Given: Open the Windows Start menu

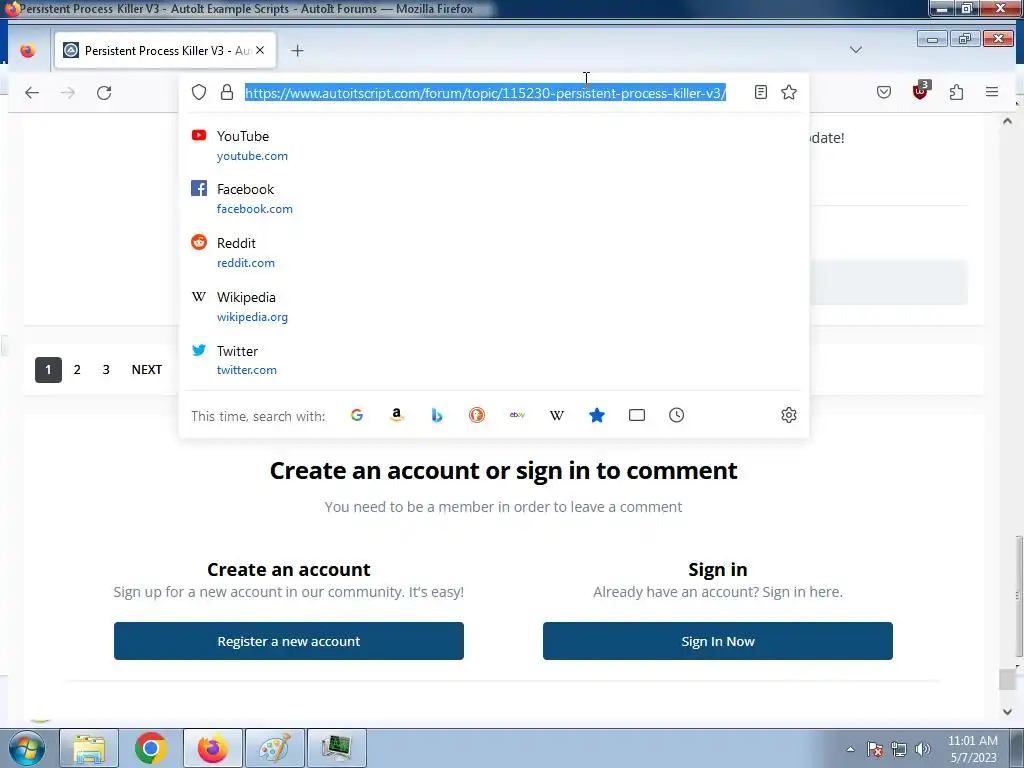Looking at the screenshot, I should click(x=26, y=748).
